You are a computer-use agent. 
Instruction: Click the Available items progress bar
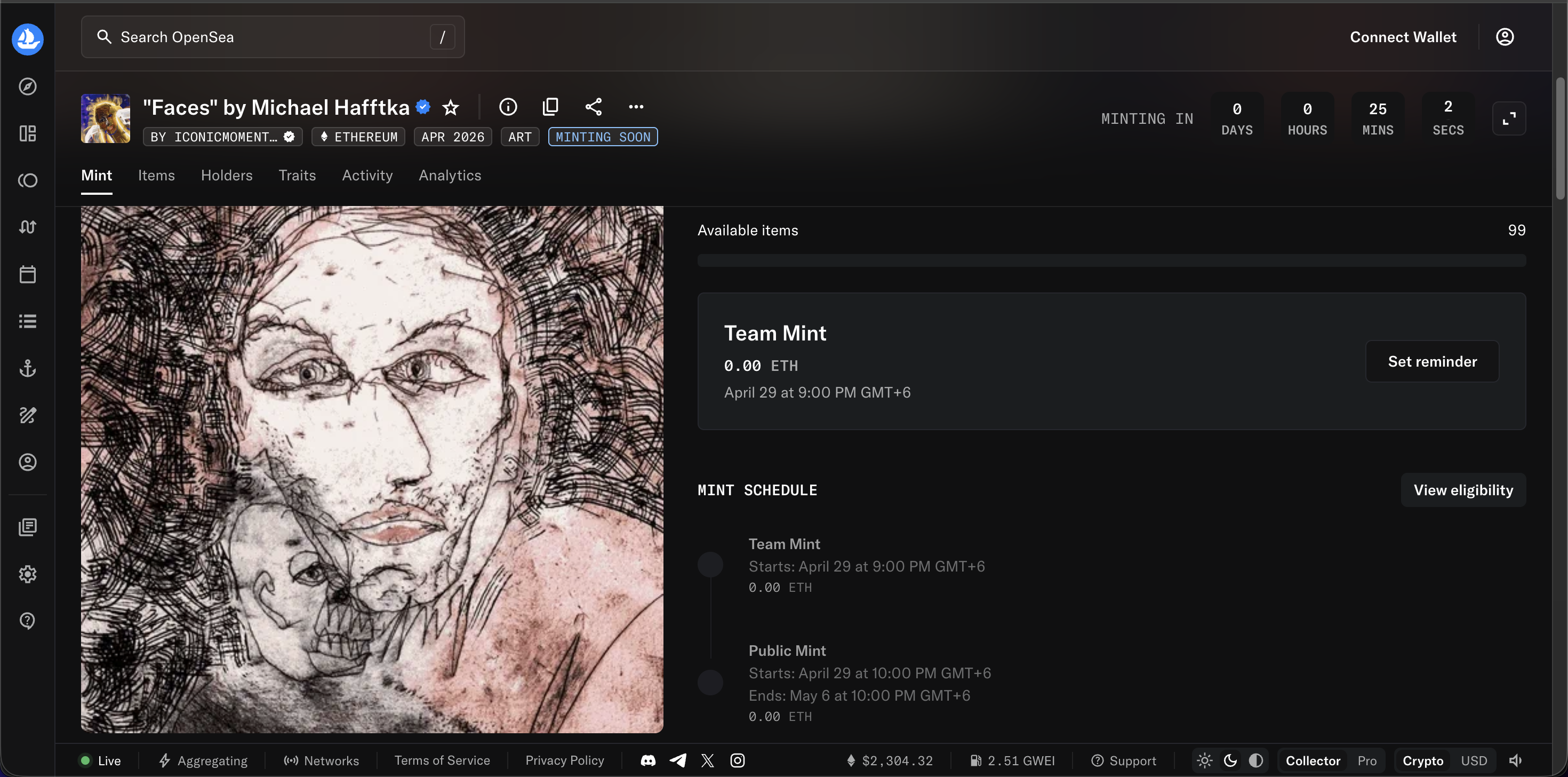(x=1111, y=260)
